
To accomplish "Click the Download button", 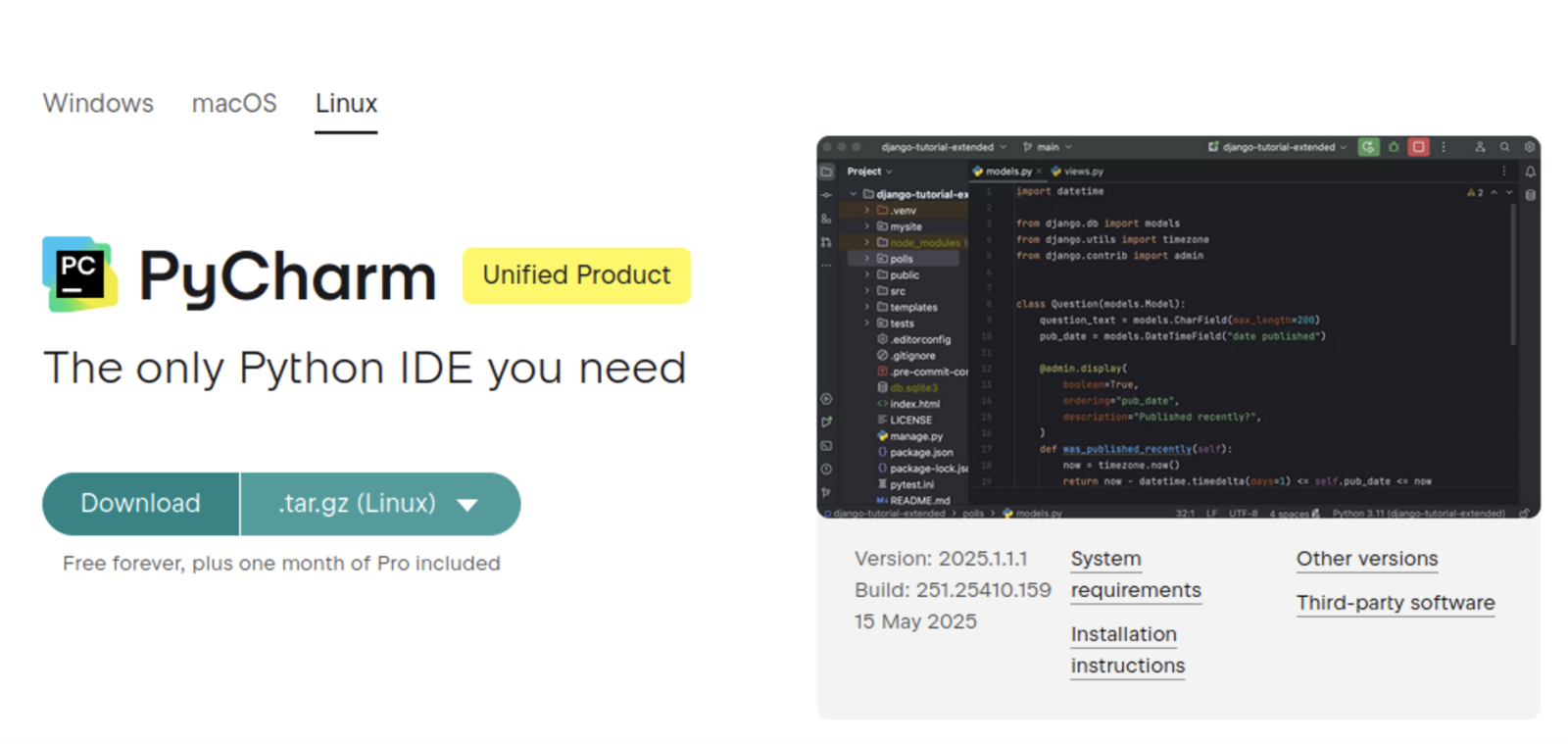I will [x=140, y=504].
